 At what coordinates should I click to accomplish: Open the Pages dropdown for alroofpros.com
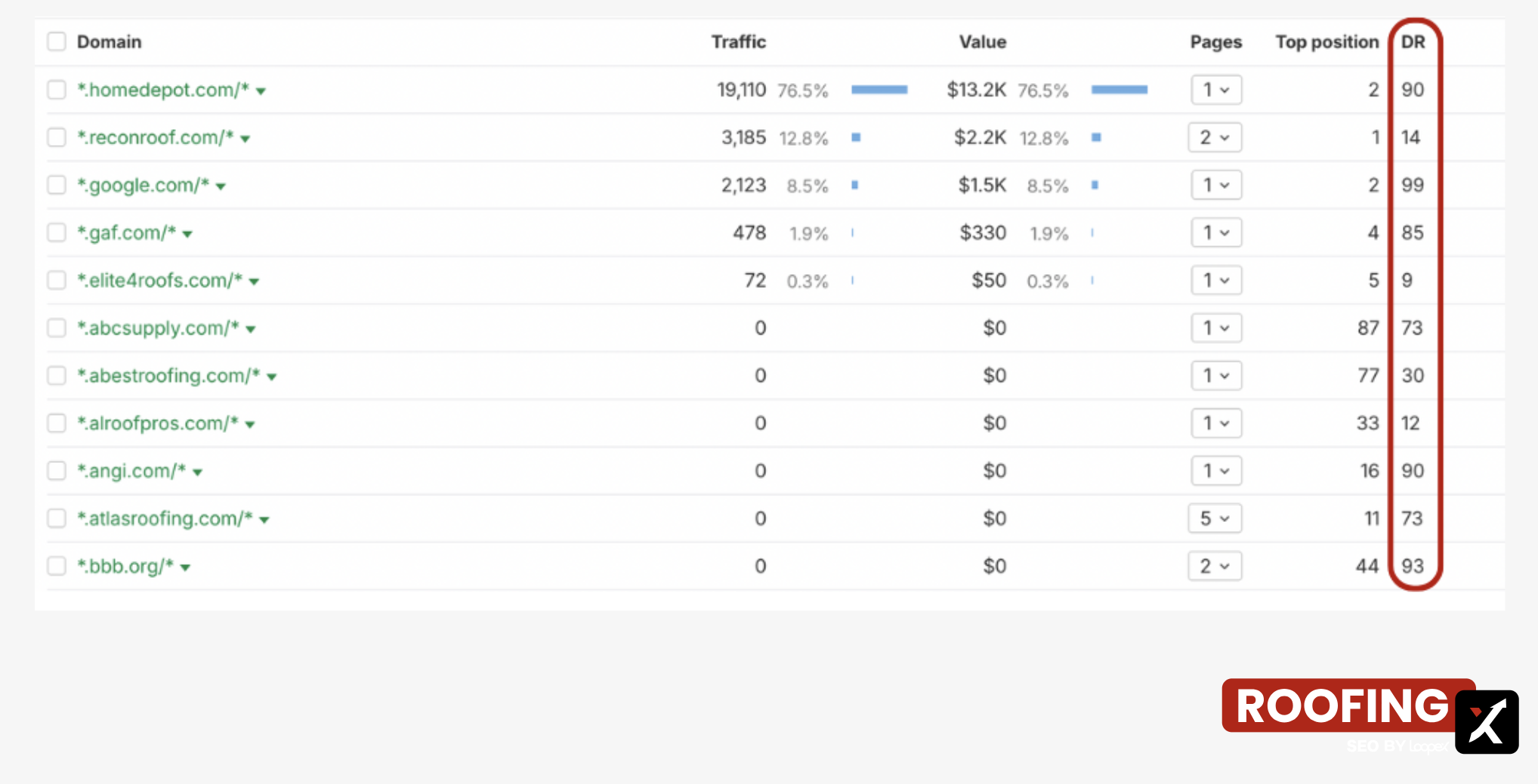point(1216,423)
